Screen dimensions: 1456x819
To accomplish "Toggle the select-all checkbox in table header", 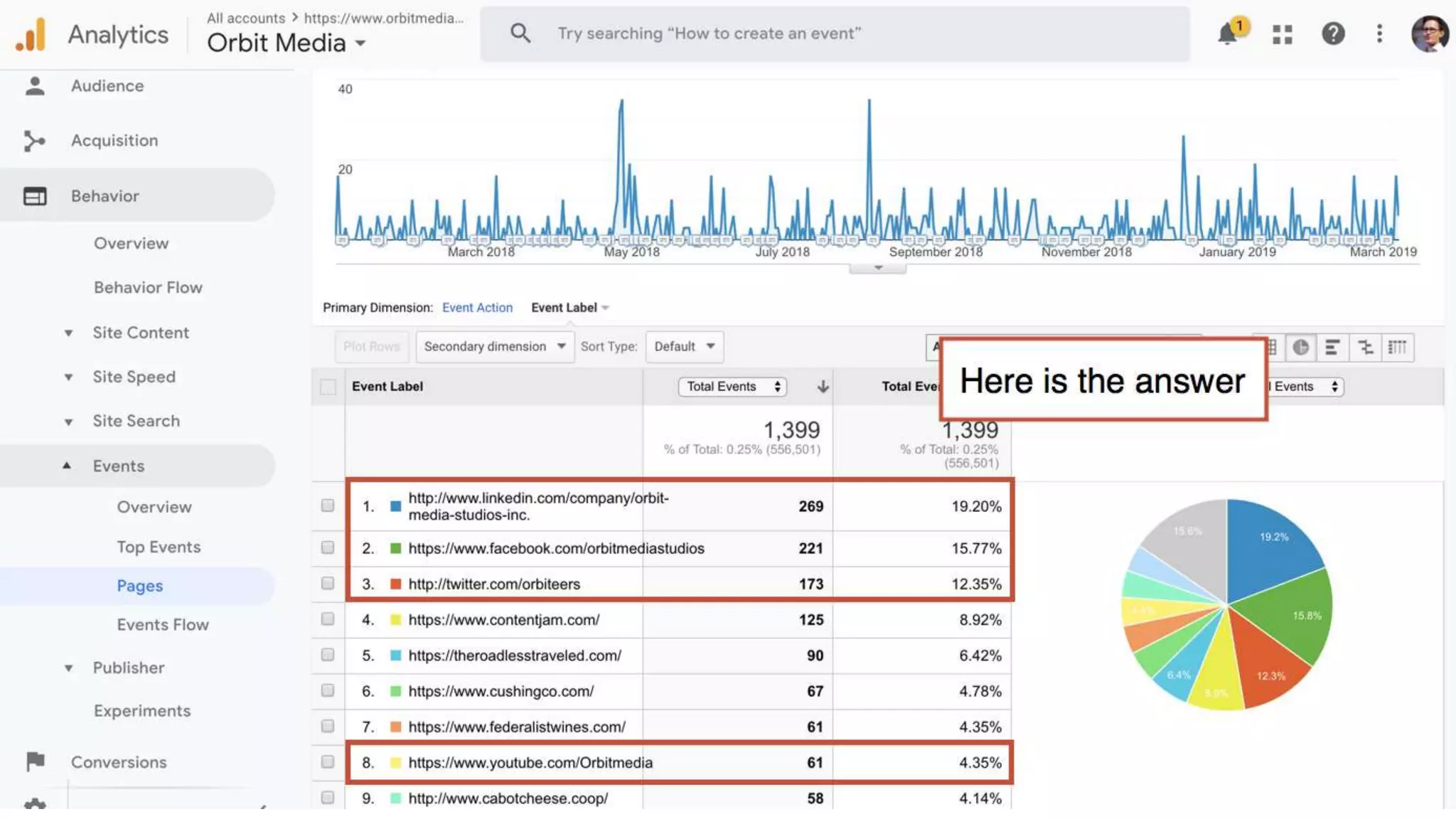I will 328,387.
